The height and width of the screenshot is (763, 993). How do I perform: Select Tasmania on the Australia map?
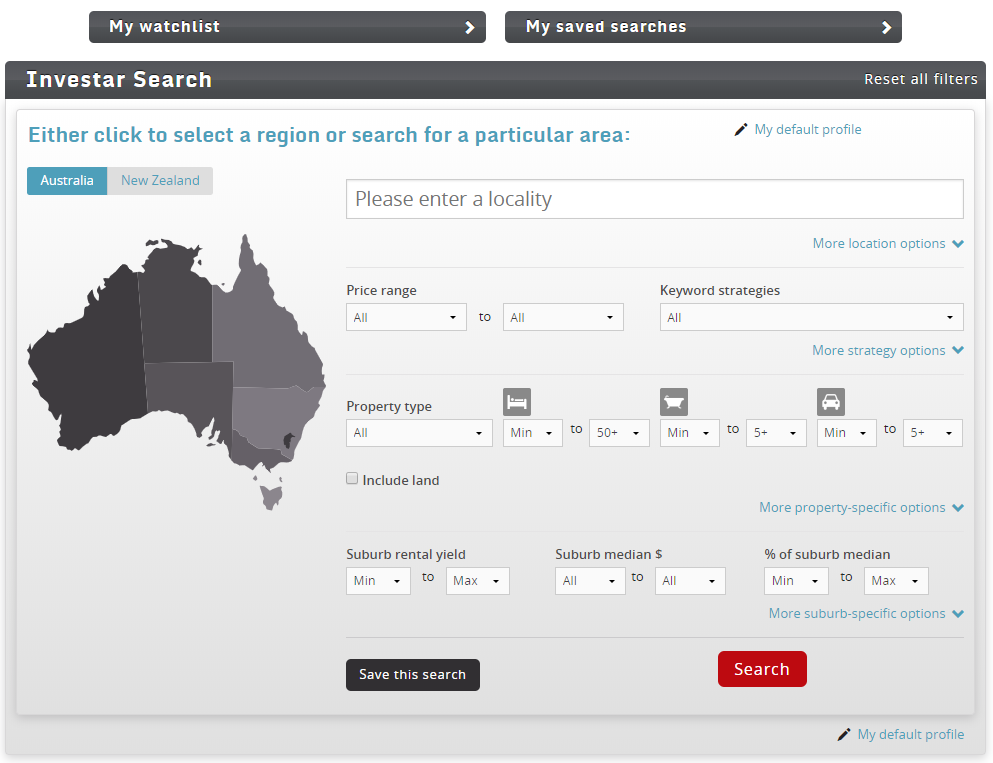[x=270, y=497]
